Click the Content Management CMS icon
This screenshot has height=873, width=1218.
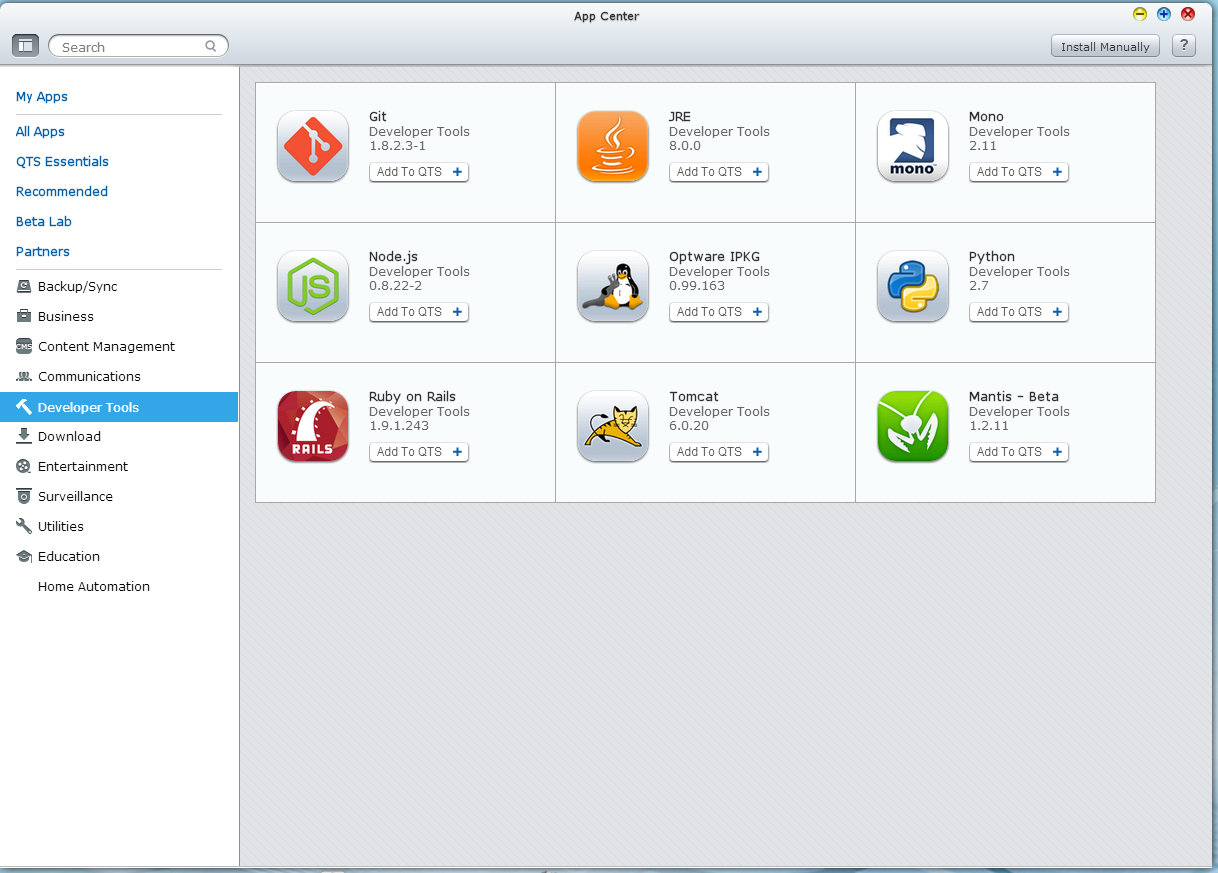click(24, 346)
